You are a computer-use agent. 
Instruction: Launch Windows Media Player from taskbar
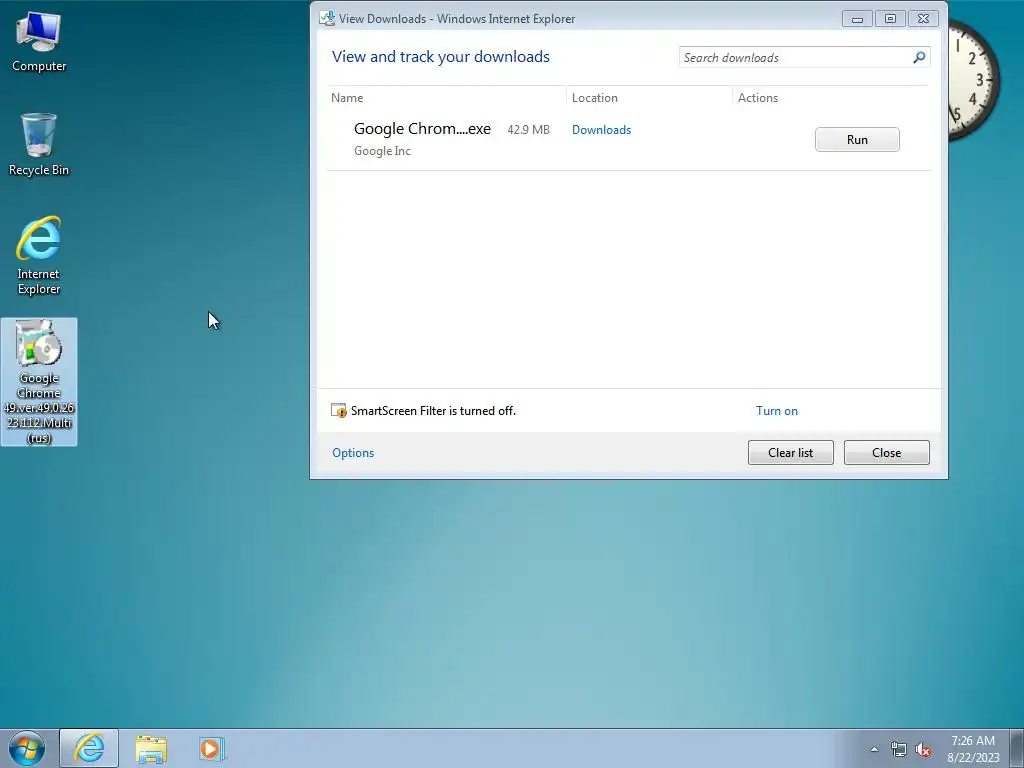[x=212, y=748]
